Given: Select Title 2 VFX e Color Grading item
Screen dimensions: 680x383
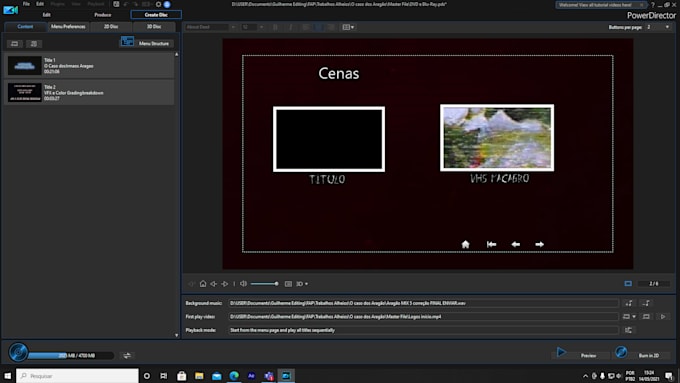Looking at the screenshot, I should (89, 92).
